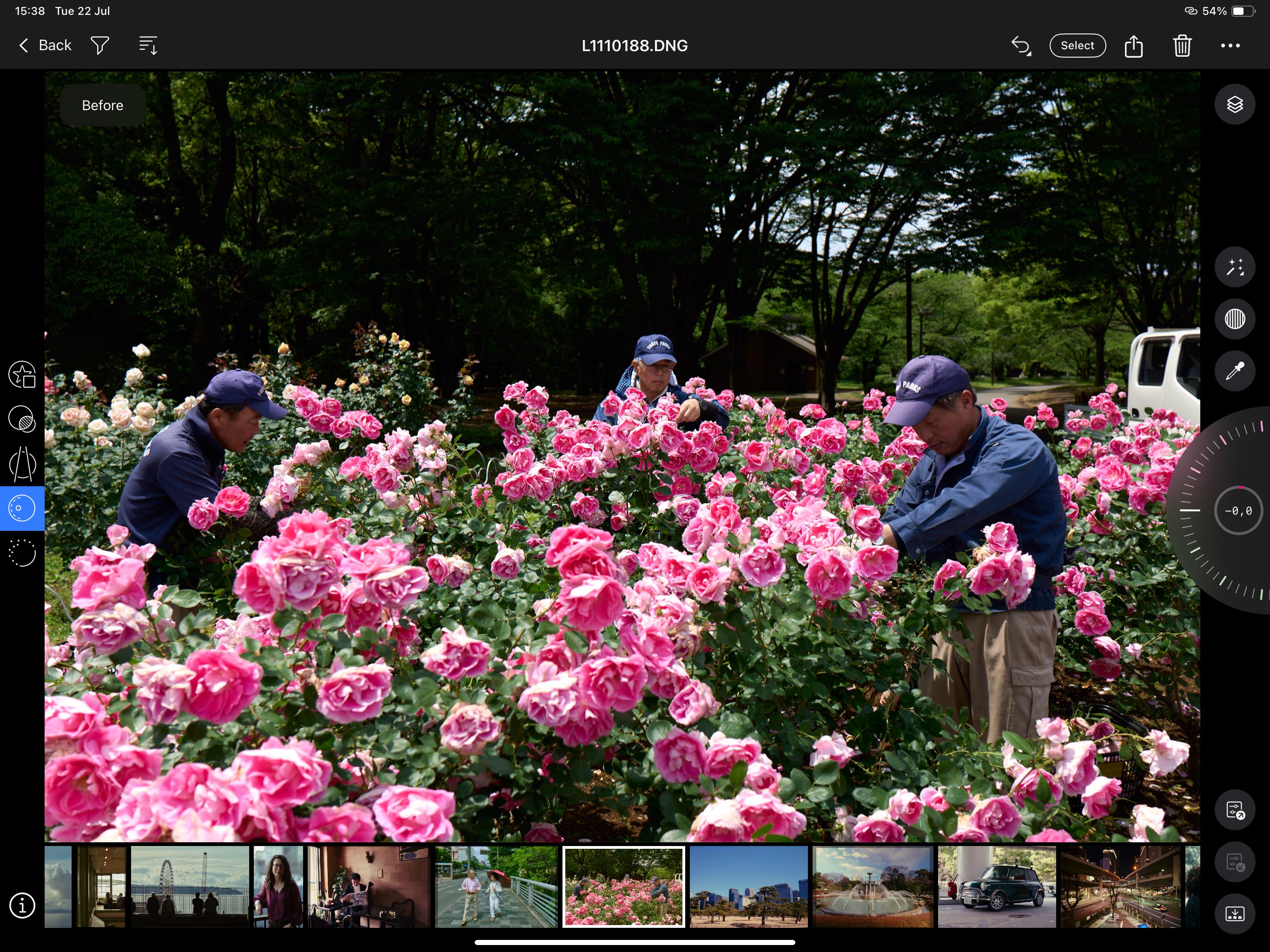Viewport: 1270px width, 952px height.
Task: Delete photo with trash icon
Action: coord(1182,46)
